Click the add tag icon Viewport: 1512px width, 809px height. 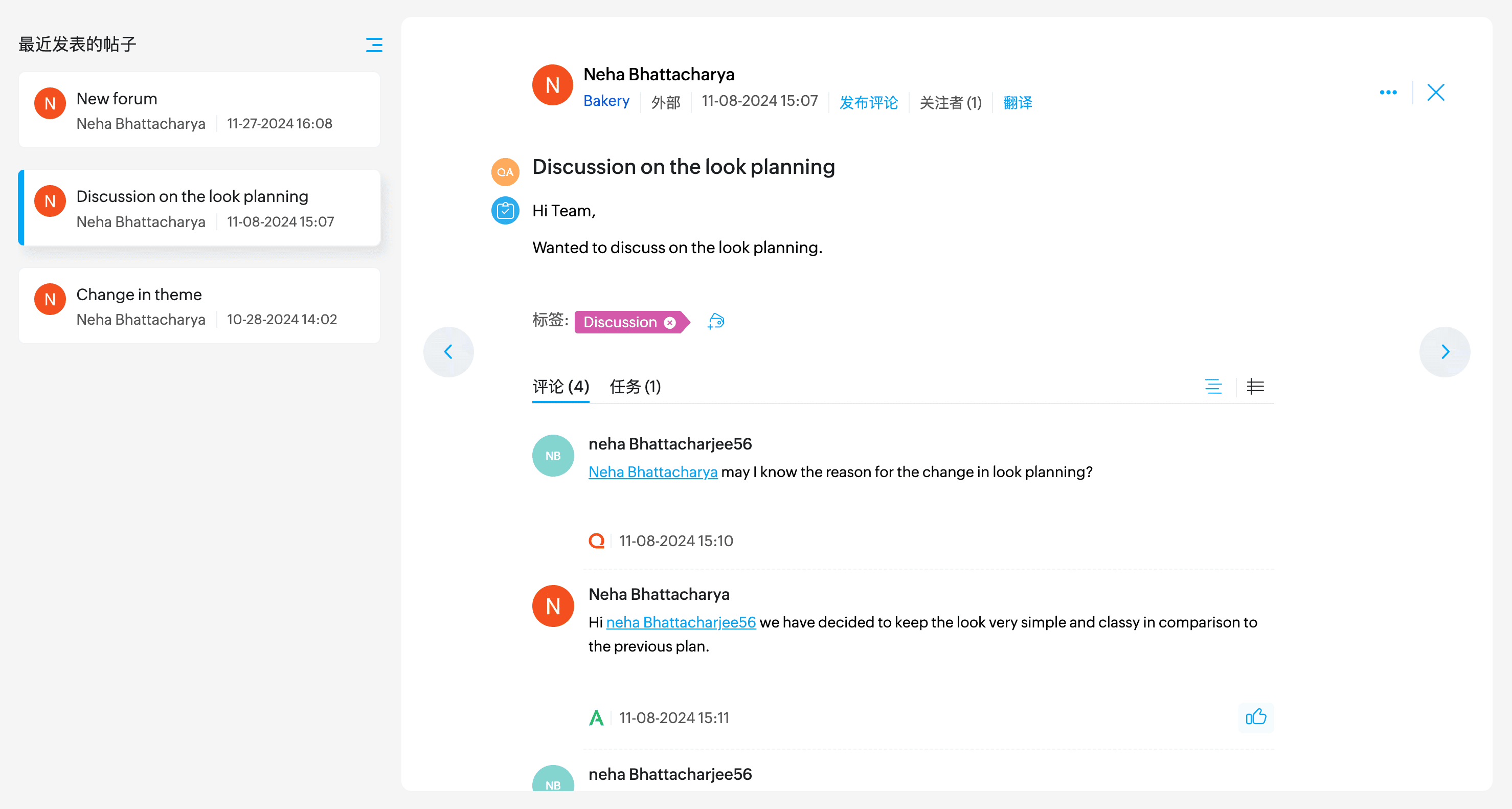716,321
